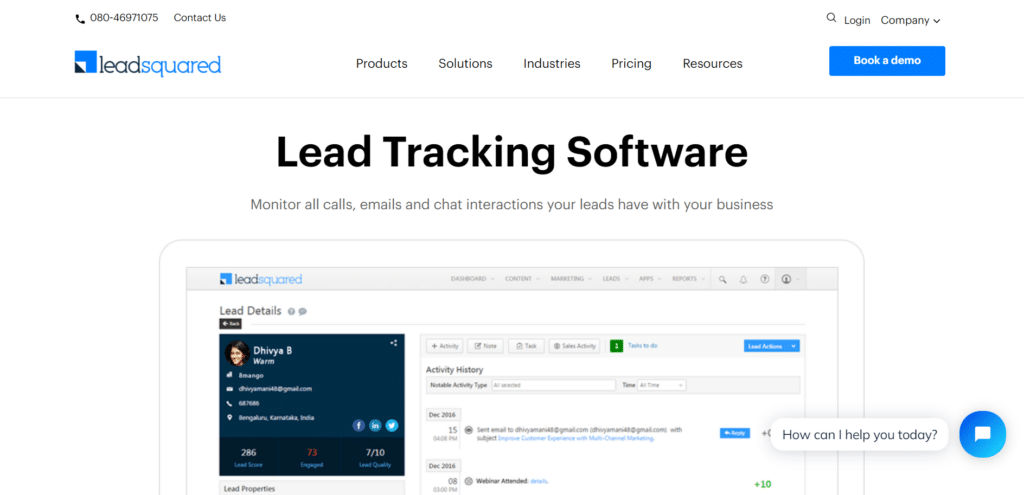
Task: Open the Solutions menu
Action: [465, 63]
